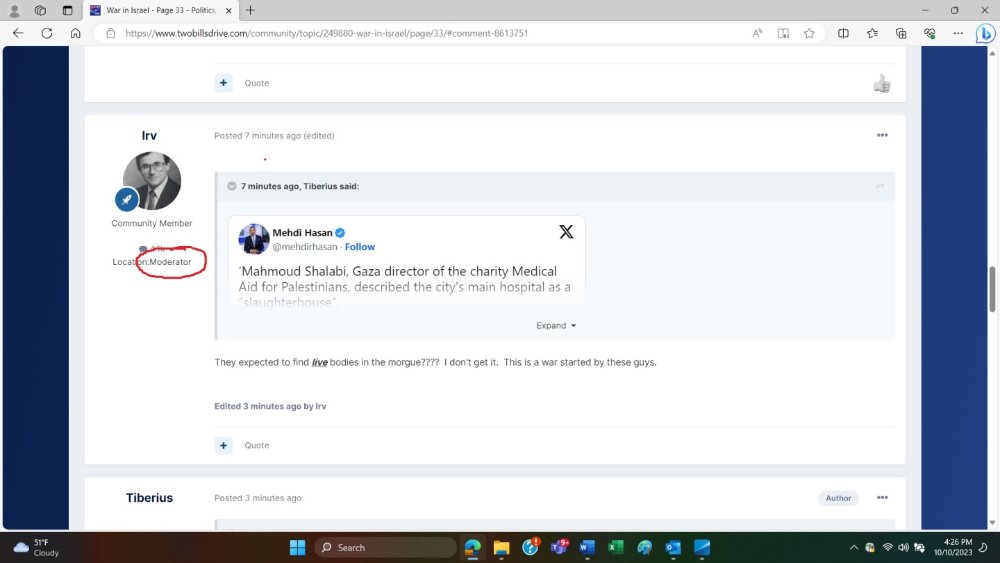1000x563 pixels.
Task: Open the Collections panel
Action: tap(901, 33)
